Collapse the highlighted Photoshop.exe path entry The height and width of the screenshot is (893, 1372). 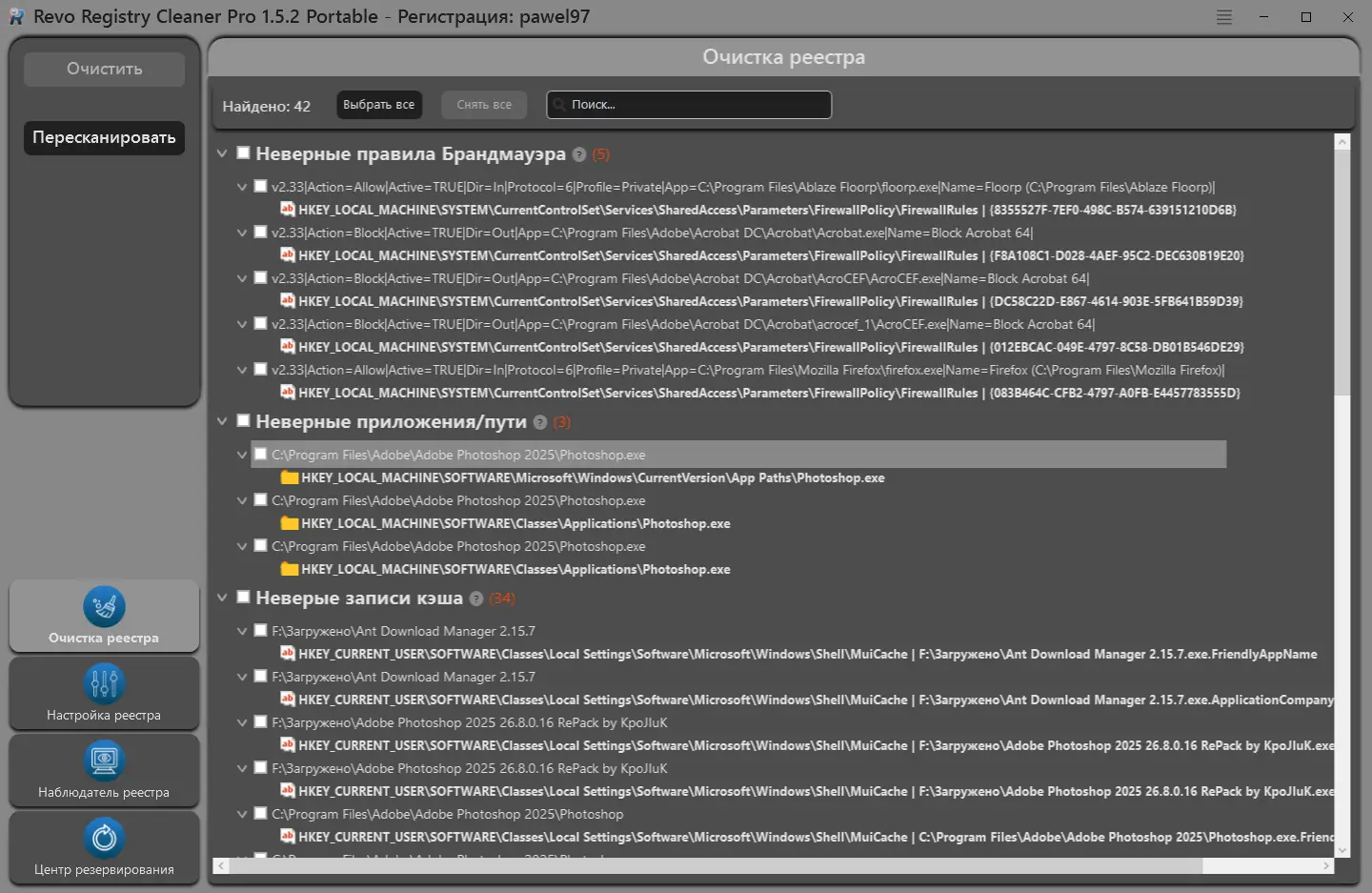[x=242, y=455]
